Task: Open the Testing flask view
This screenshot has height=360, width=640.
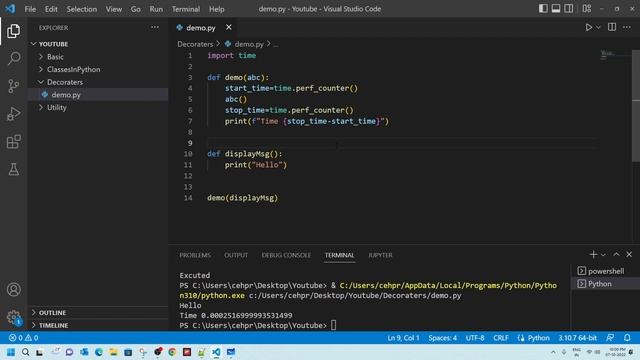Action: 13,169
